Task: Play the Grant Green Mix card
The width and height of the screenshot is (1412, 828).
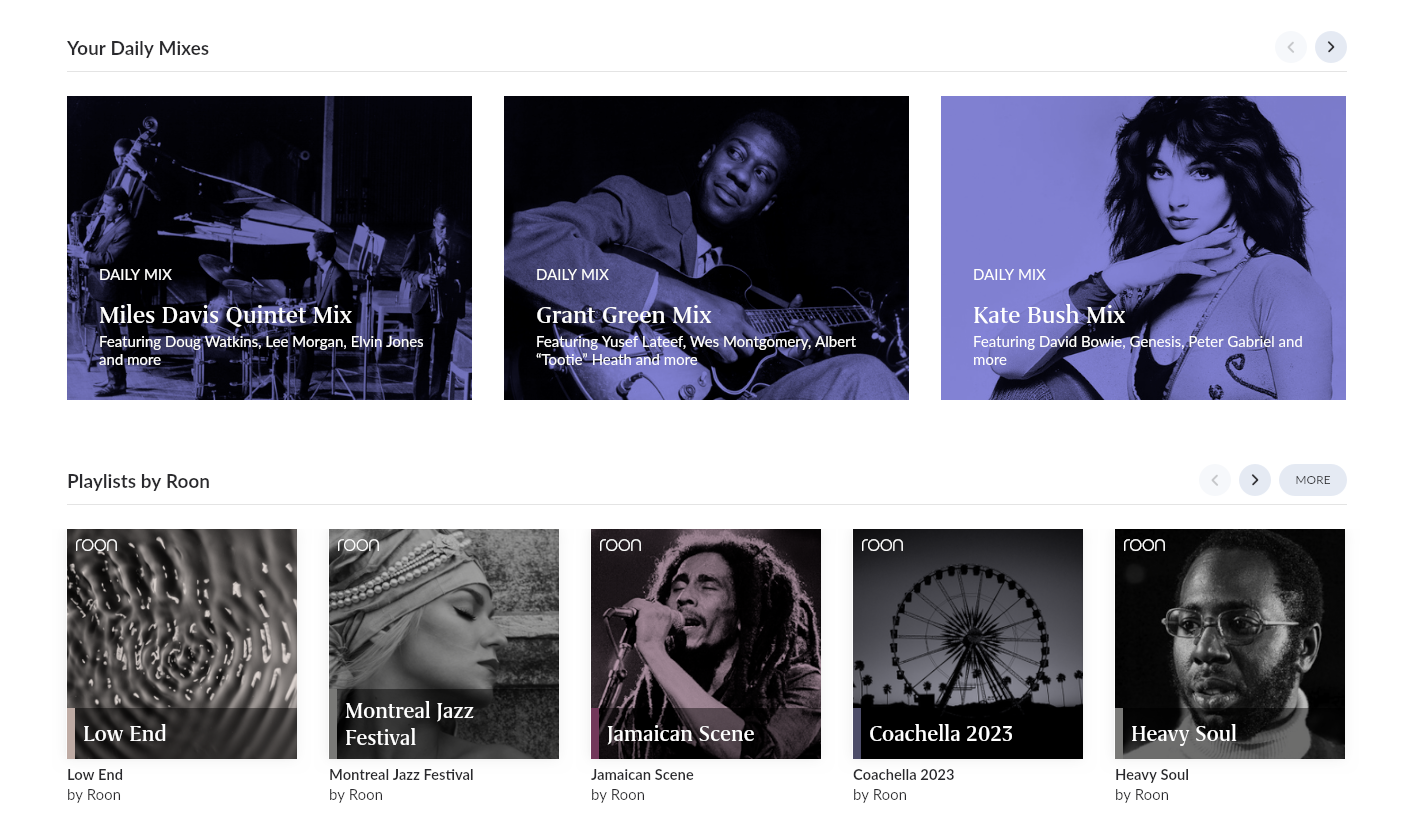Action: click(x=706, y=248)
